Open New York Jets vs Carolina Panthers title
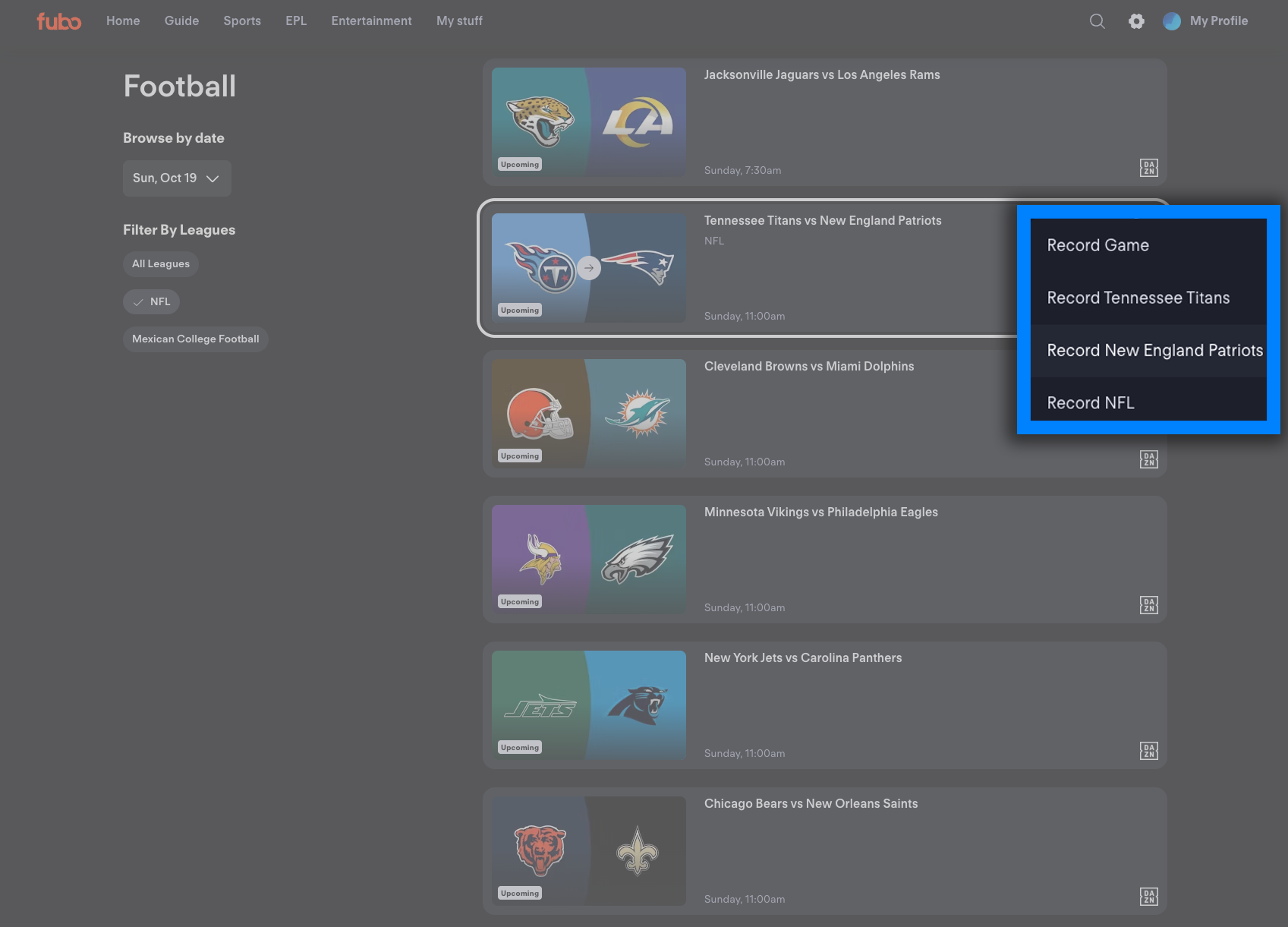The image size is (1288, 927). pos(803,657)
